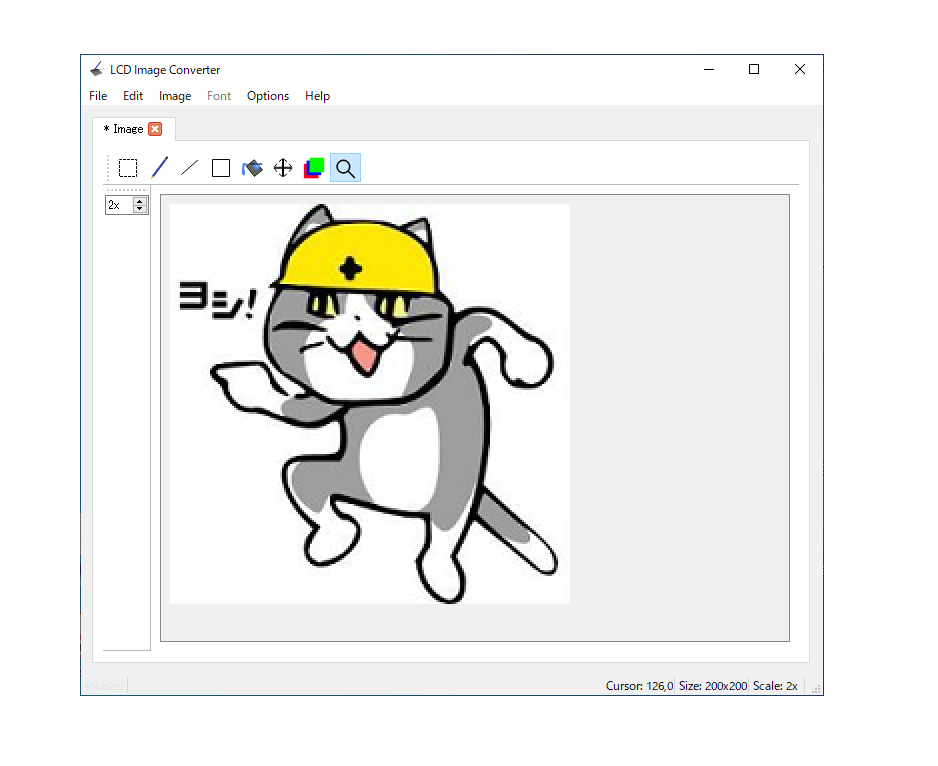Select the Rectangle shape tool
The image size is (938, 766).
pos(221,168)
